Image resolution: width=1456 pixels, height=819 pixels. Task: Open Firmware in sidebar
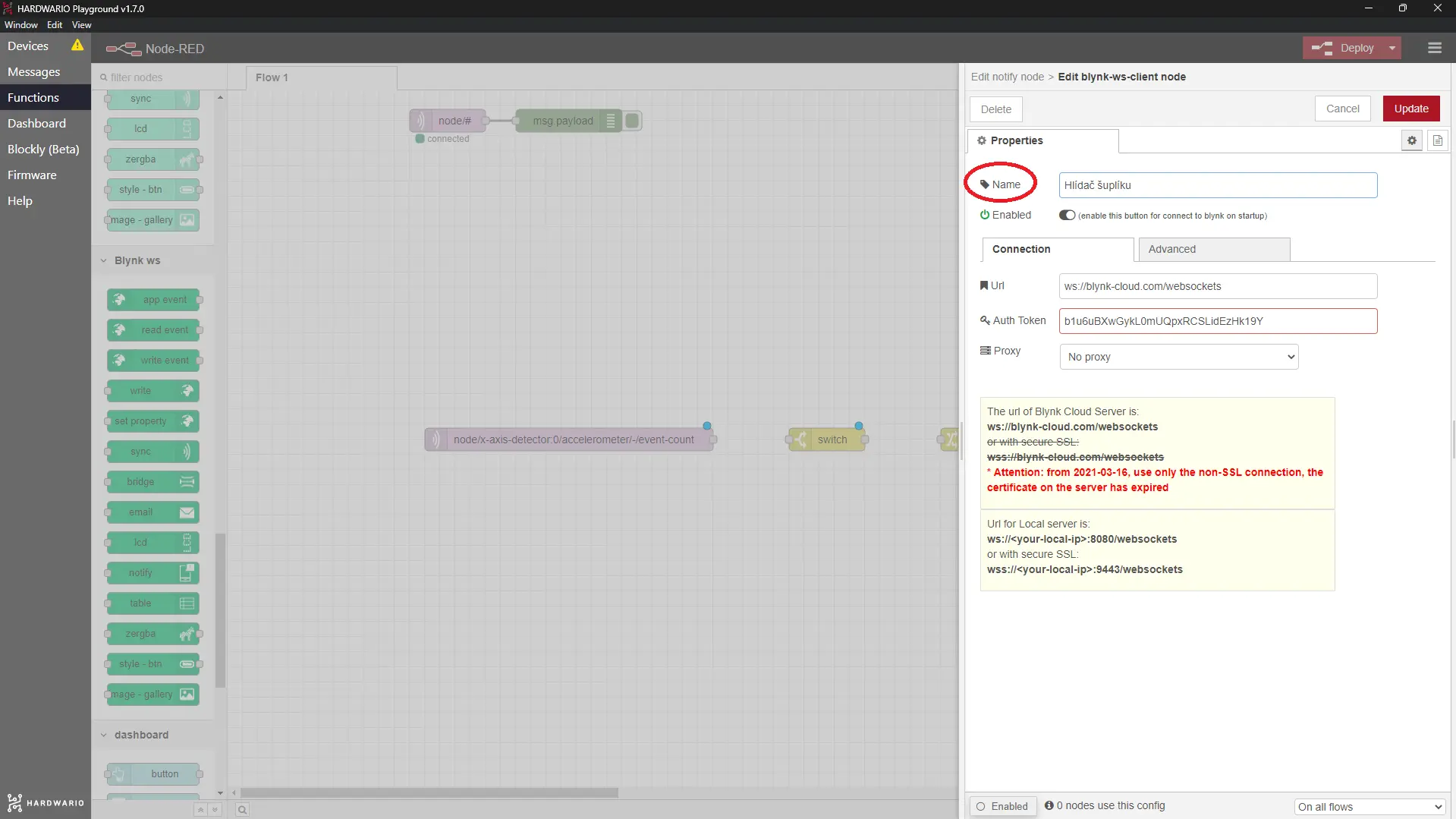click(x=46, y=175)
